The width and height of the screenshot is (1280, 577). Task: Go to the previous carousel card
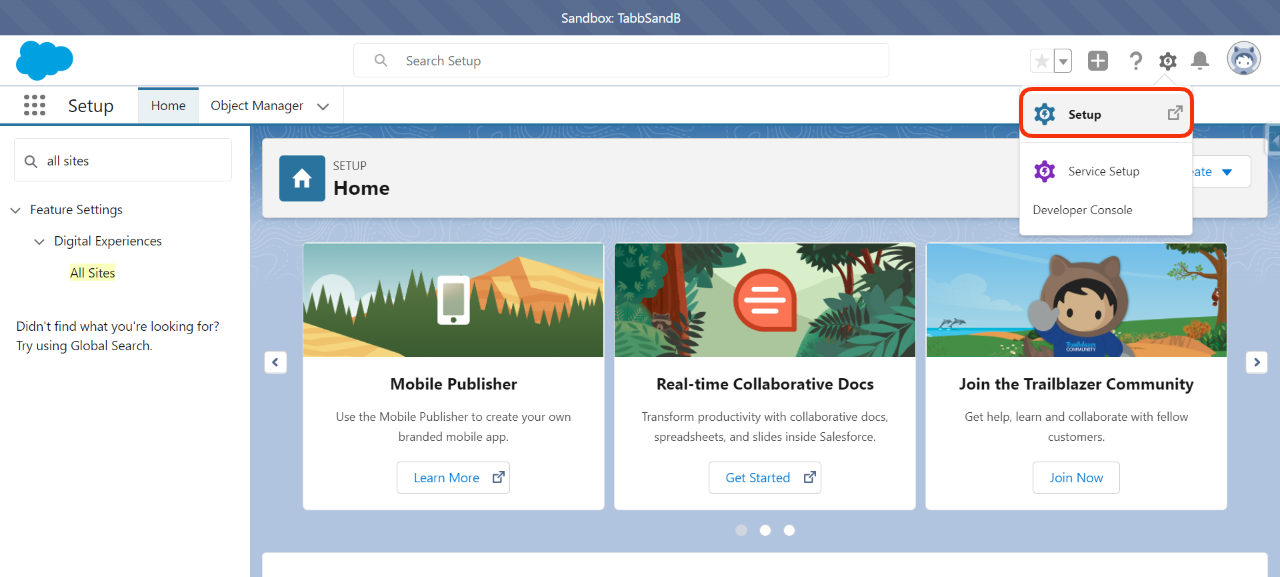[x=276, y=362]
